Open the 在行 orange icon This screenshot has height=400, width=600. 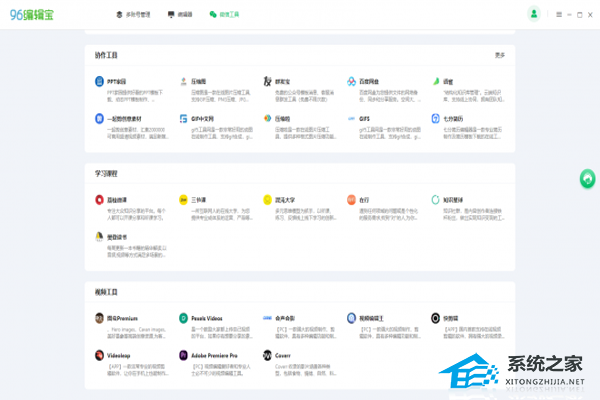(x=351, y=199)
